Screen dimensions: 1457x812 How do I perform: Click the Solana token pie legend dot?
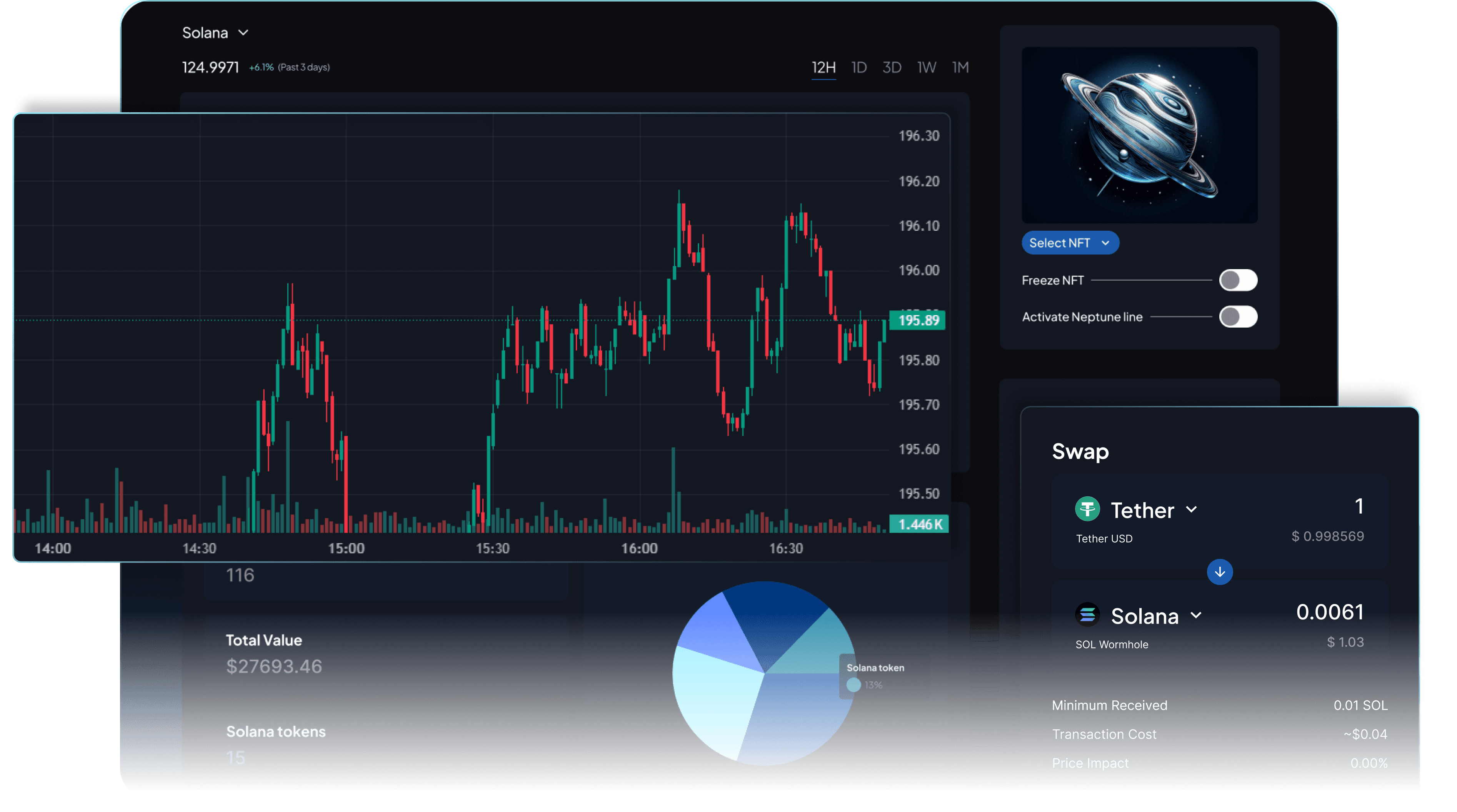[x=854, y=685]
